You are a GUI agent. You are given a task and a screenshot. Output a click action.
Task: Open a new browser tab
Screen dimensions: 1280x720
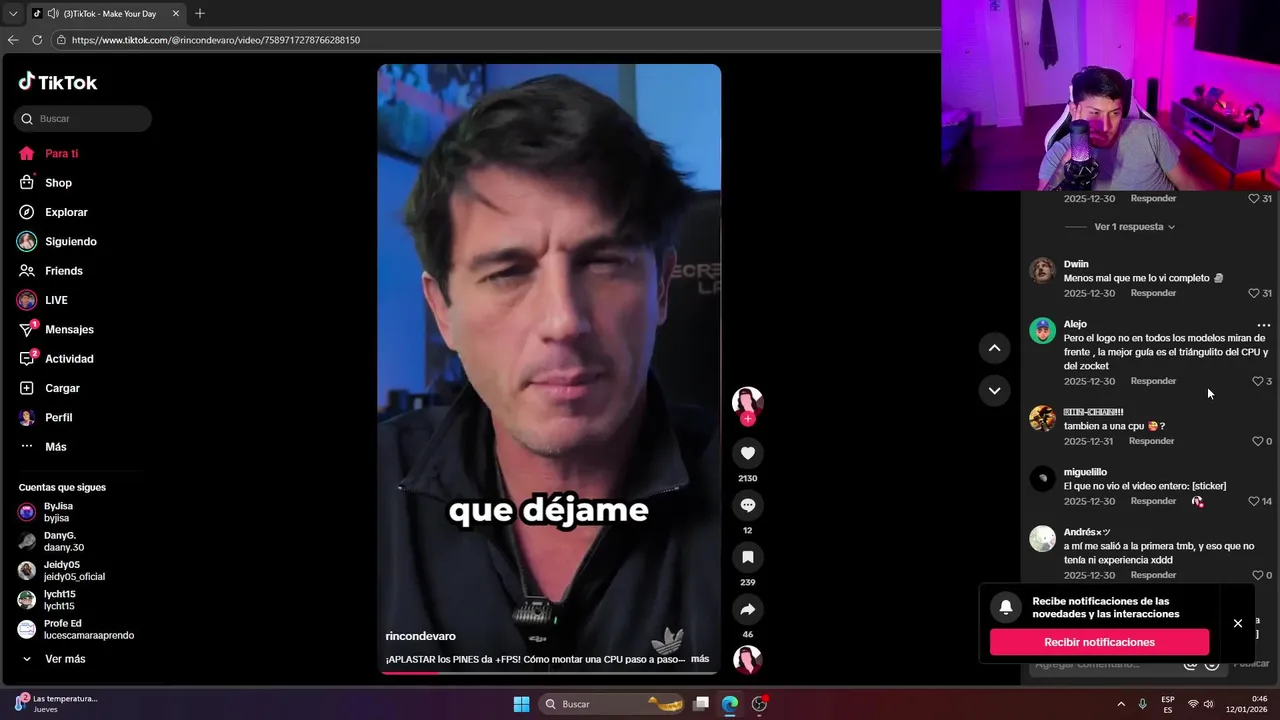pos(200,13)
